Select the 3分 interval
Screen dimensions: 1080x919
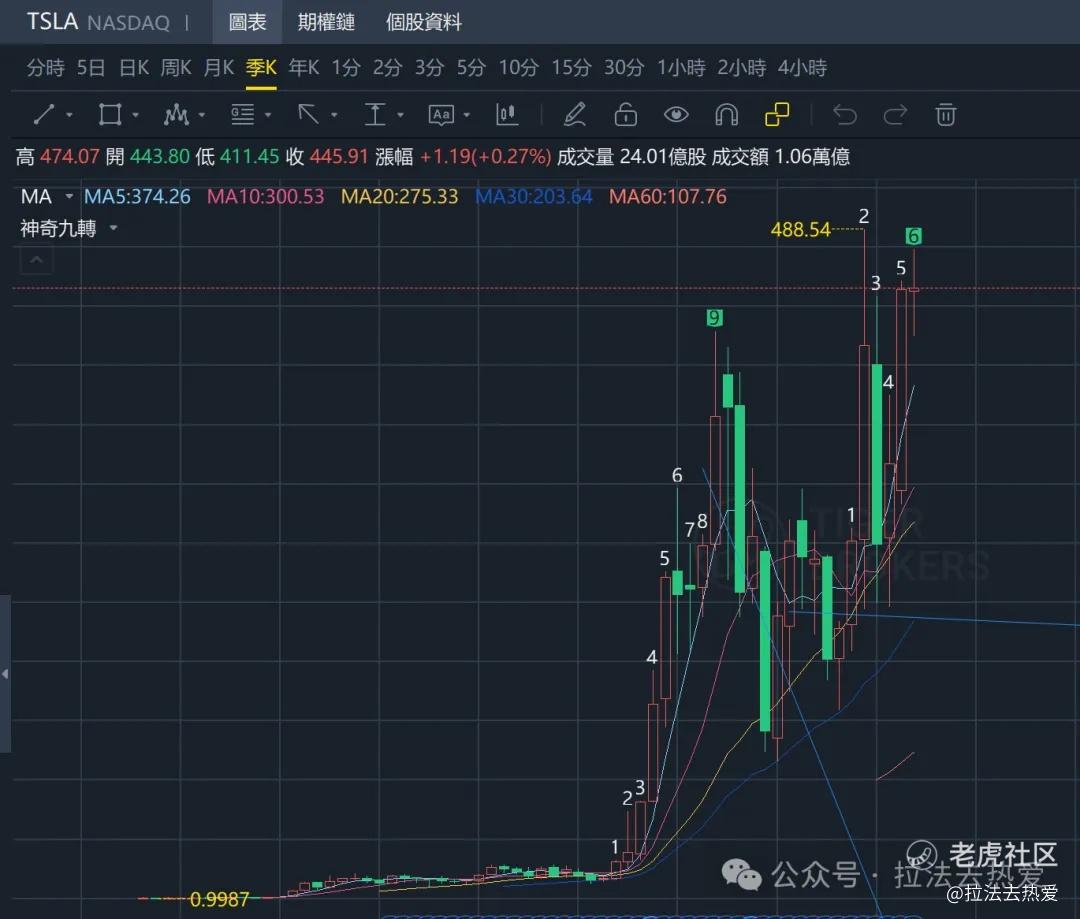[x=429, y=68]
